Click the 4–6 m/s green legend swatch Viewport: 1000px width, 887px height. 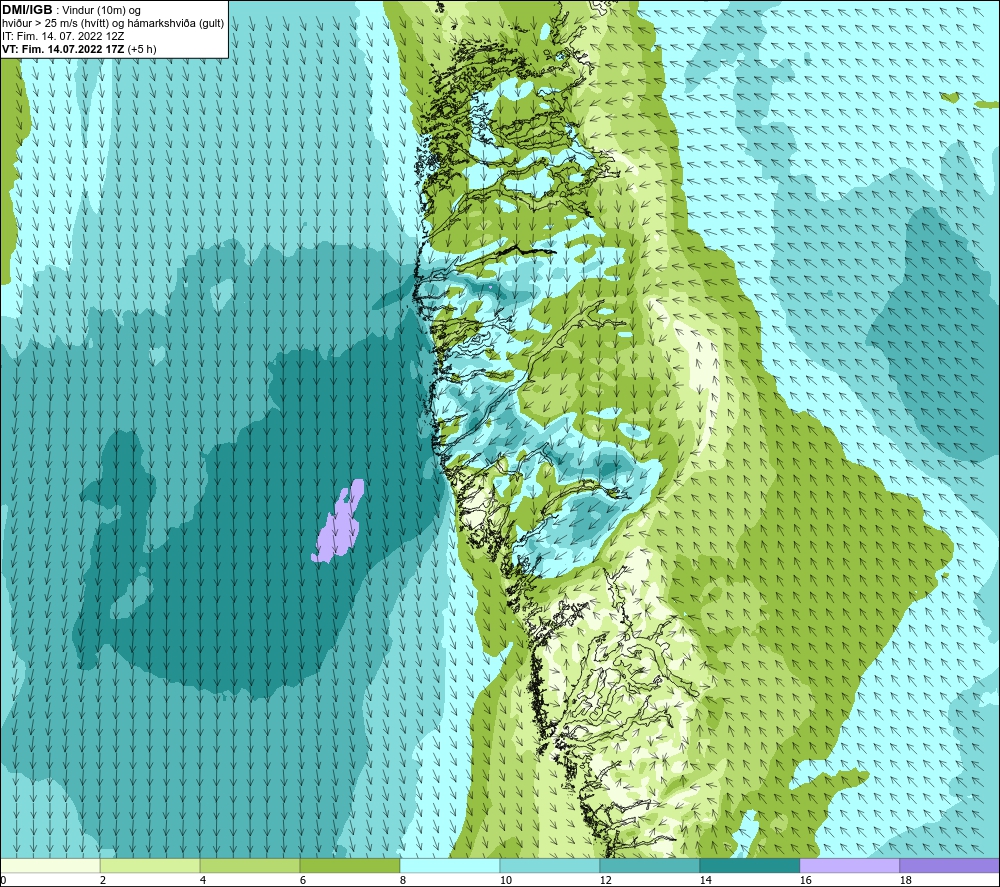click(x=250, y=865)
